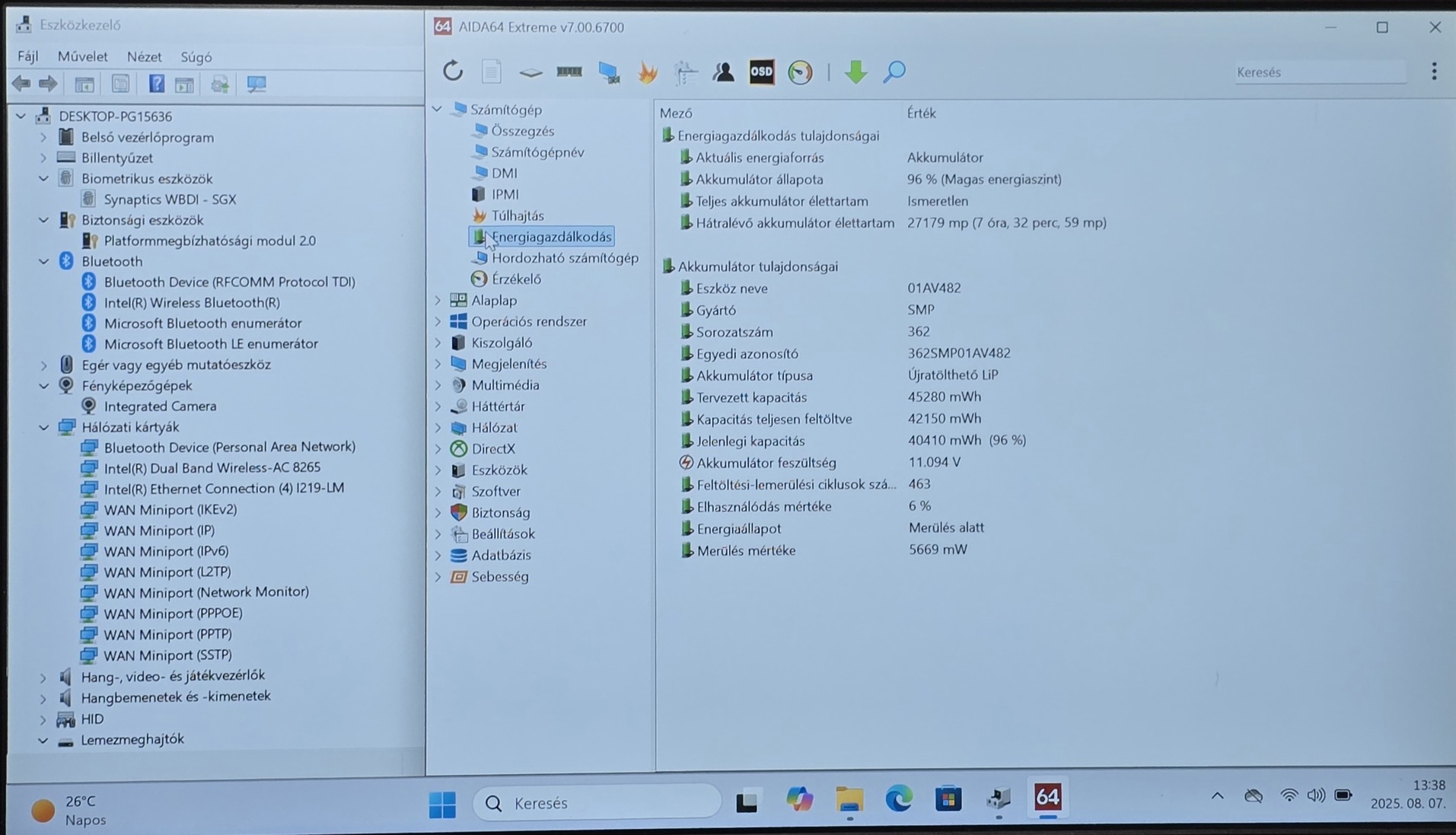Viewport: 1456px width, 835px height.
Task: Select Intel(R) Dual Band Wireless-AC 8265
Action: coord(212,467)
